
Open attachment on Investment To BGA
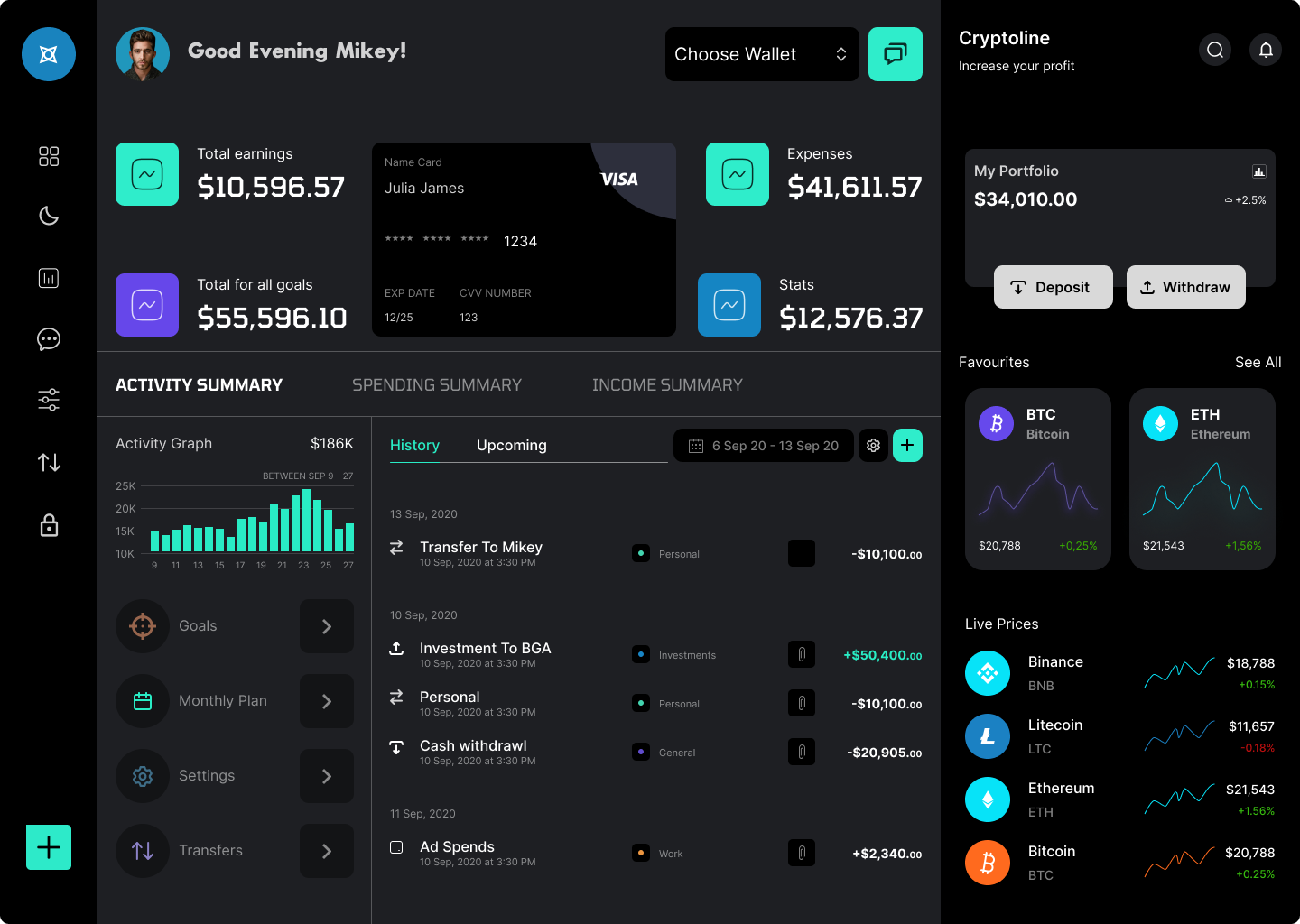(802, 654)
